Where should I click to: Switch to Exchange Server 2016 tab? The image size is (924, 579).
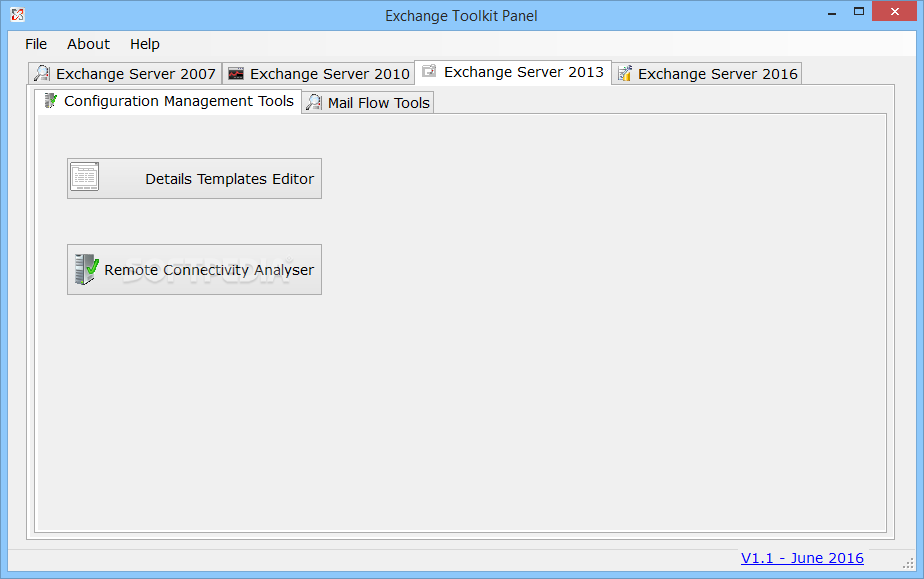point(707,74)
